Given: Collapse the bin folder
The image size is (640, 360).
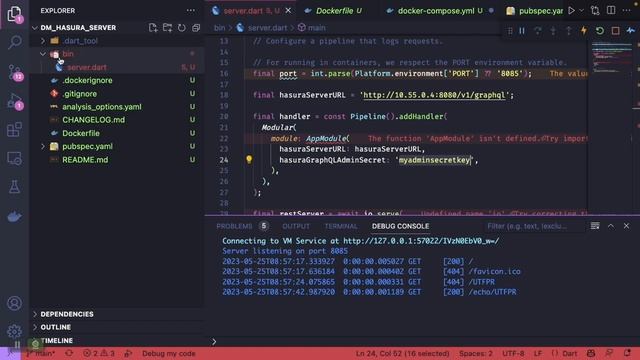Looking at the screenshot, I should pos(43,54).
